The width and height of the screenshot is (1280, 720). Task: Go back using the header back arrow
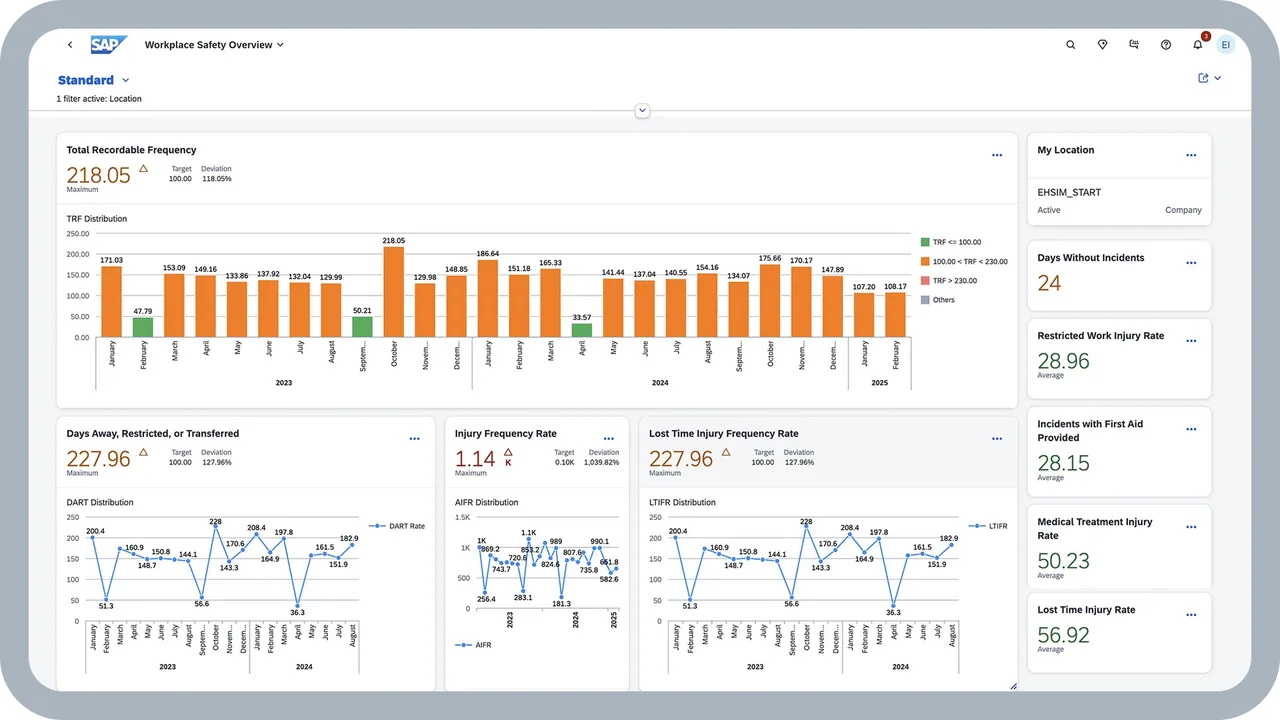click(x=70, y=45)
